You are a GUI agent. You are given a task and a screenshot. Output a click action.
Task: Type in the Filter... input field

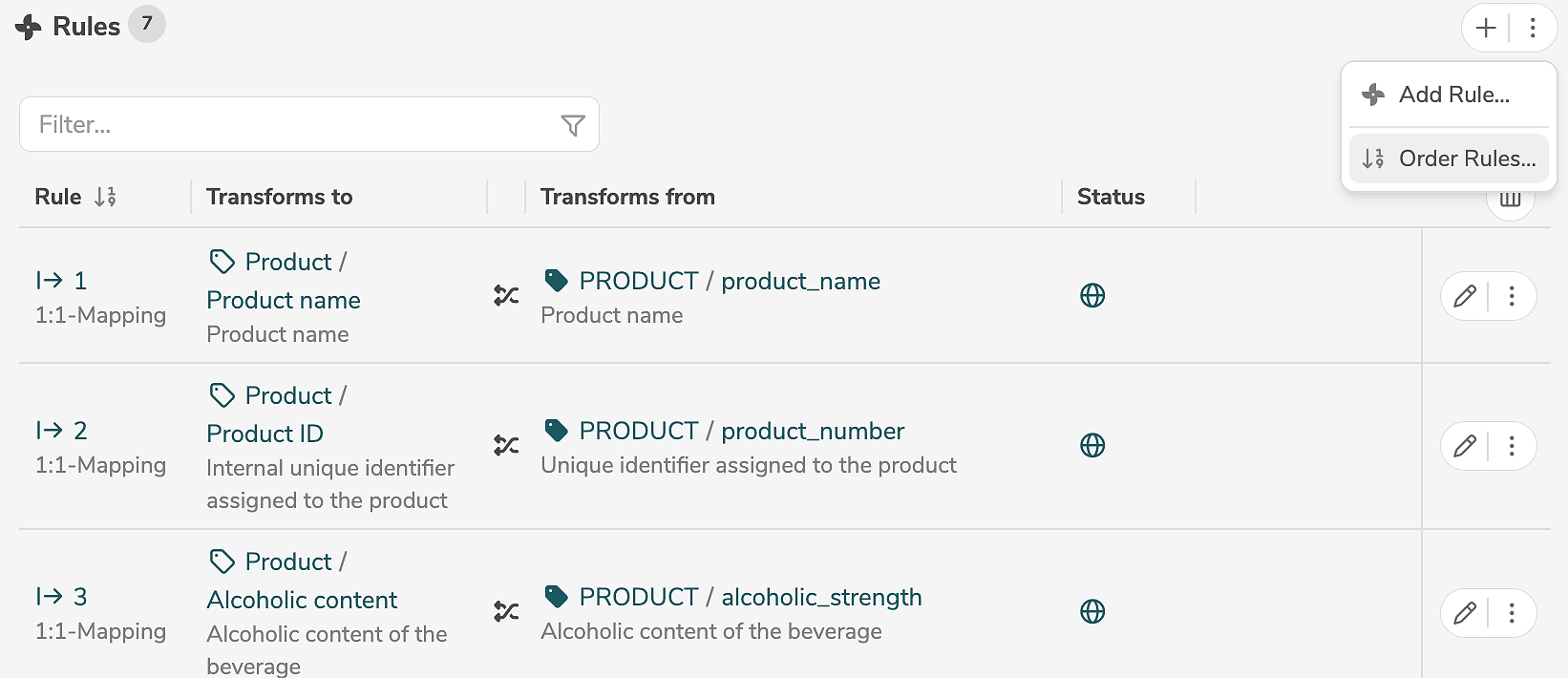pos(286,125)
